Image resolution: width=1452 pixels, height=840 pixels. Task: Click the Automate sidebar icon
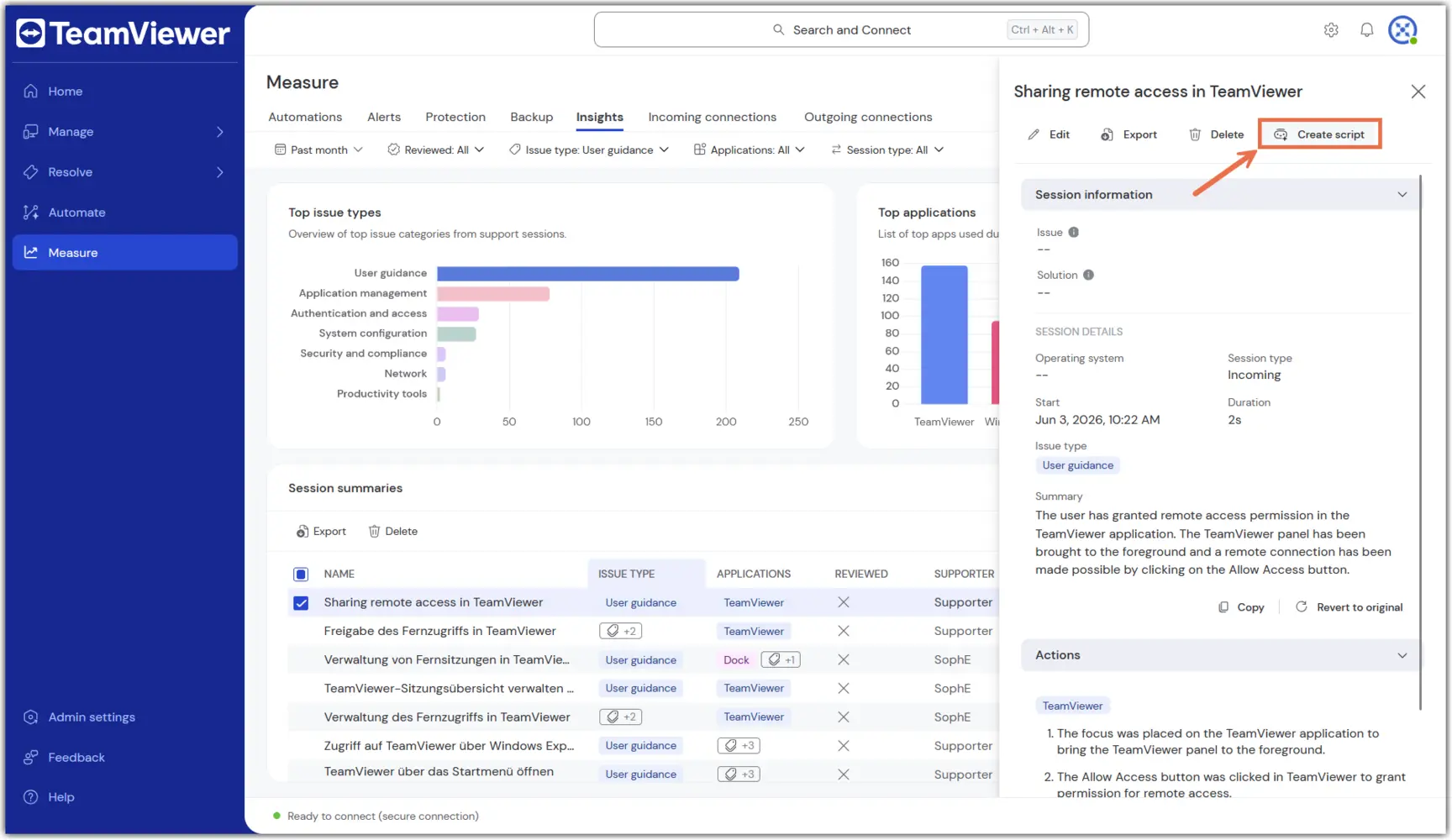31,213
